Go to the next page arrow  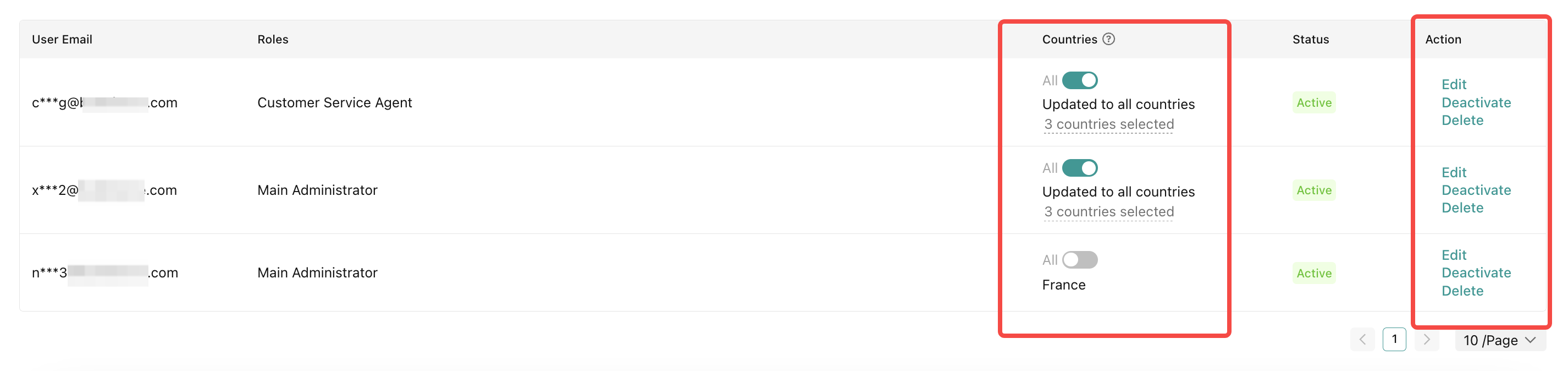[x=1426, y=340]
